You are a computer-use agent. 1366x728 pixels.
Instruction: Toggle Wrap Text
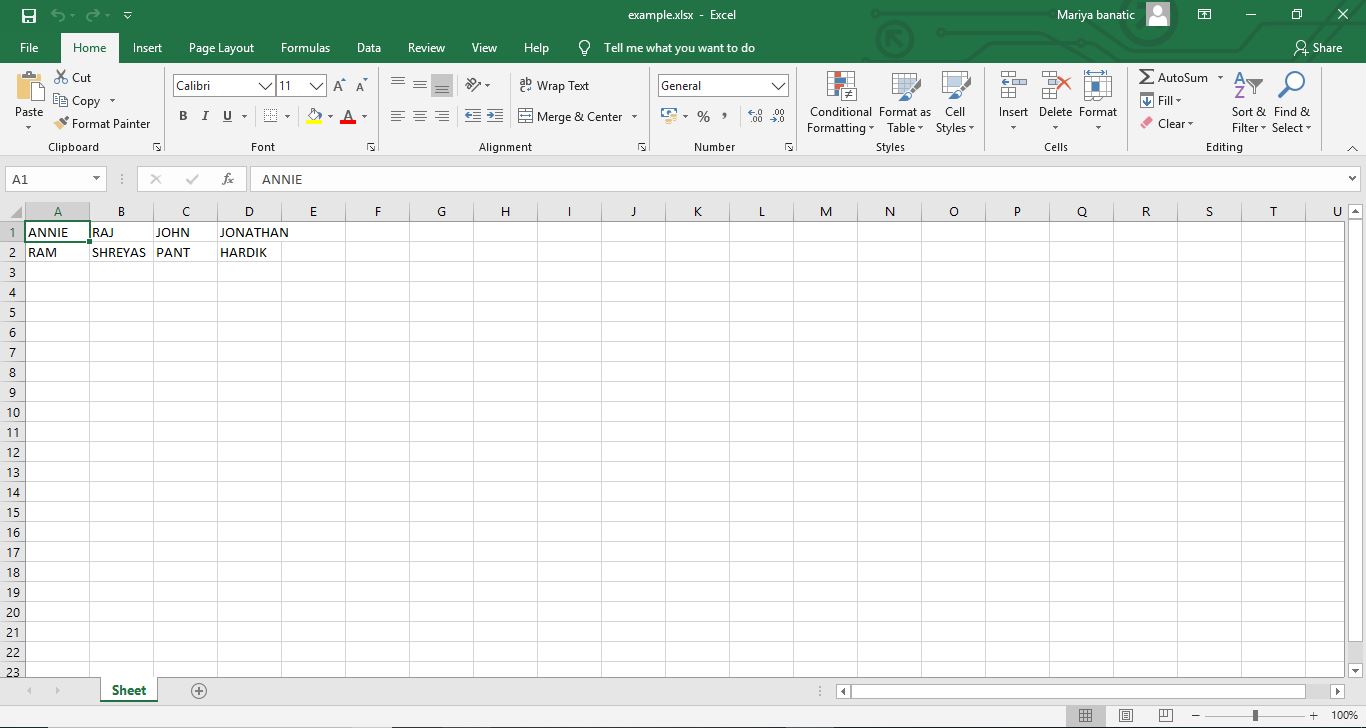pyautogui.click(x=554, y=85)
